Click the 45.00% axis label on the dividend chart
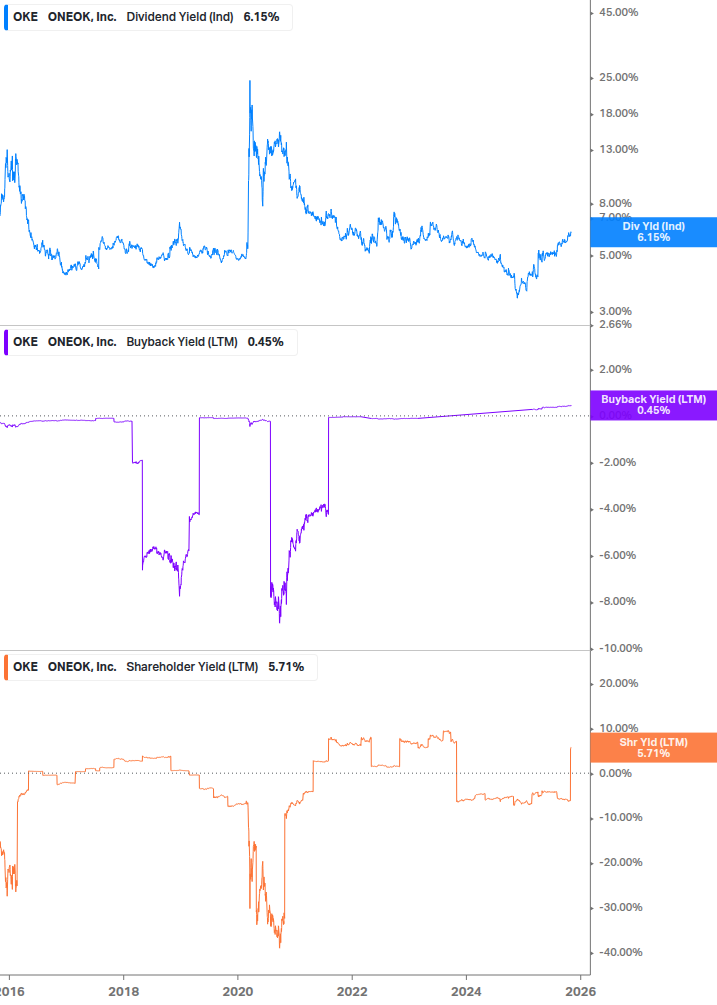 618,12
